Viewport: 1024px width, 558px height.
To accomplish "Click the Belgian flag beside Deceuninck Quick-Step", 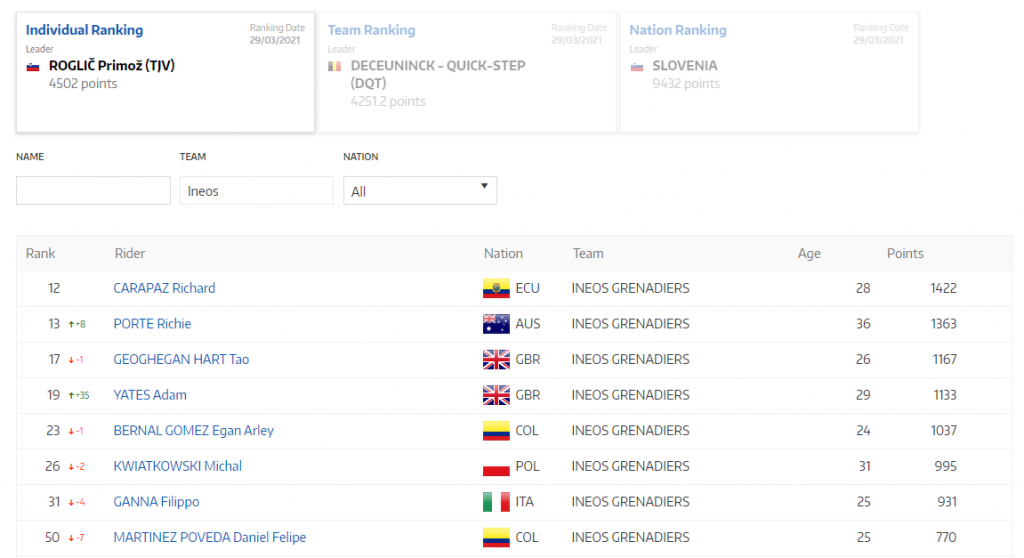I will tap(335, 67).
